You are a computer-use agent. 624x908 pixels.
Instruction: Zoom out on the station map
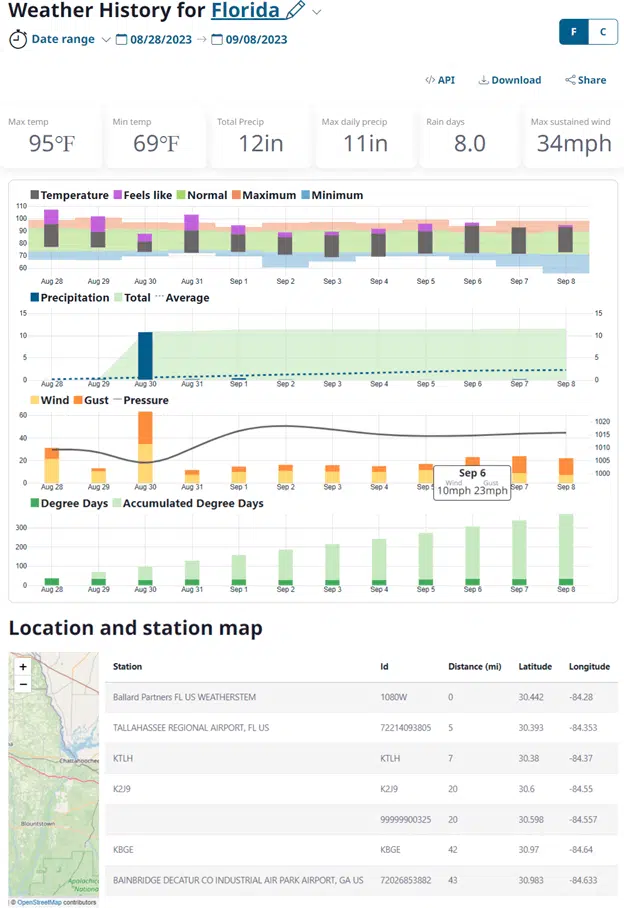pos(23,684)
